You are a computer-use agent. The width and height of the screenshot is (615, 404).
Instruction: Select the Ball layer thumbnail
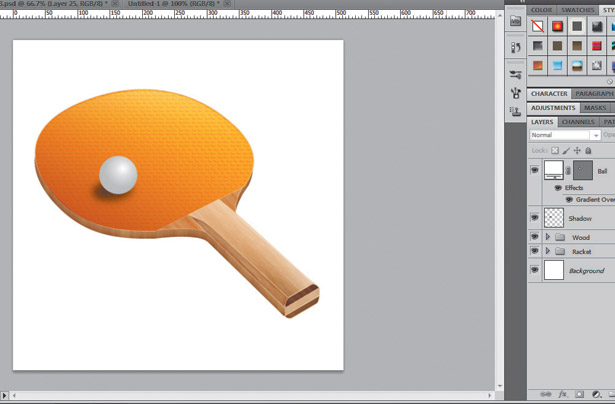[x=553, y=171]
